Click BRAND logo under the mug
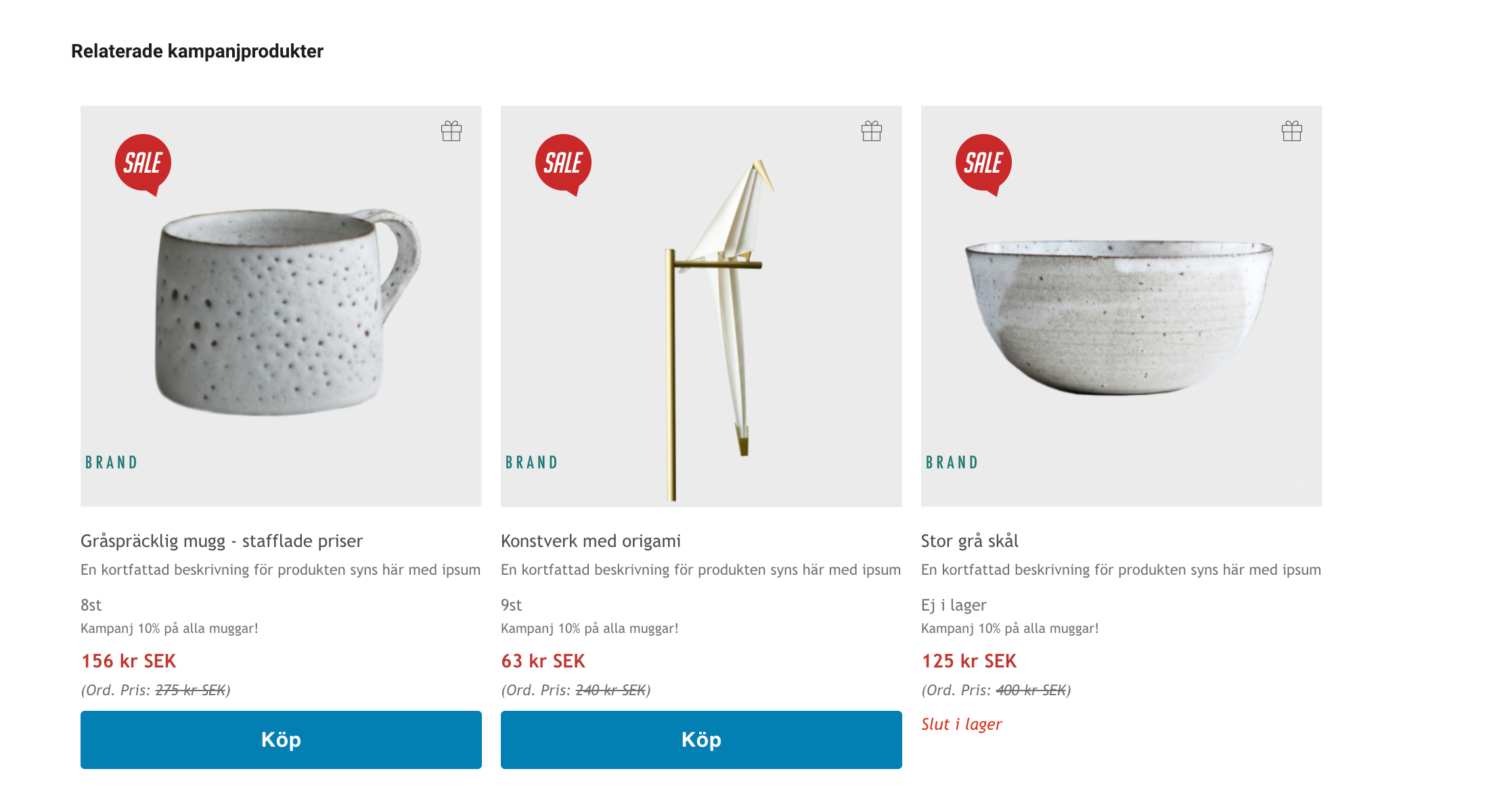This screenshot has width=1512, height=811. [112, 462]
